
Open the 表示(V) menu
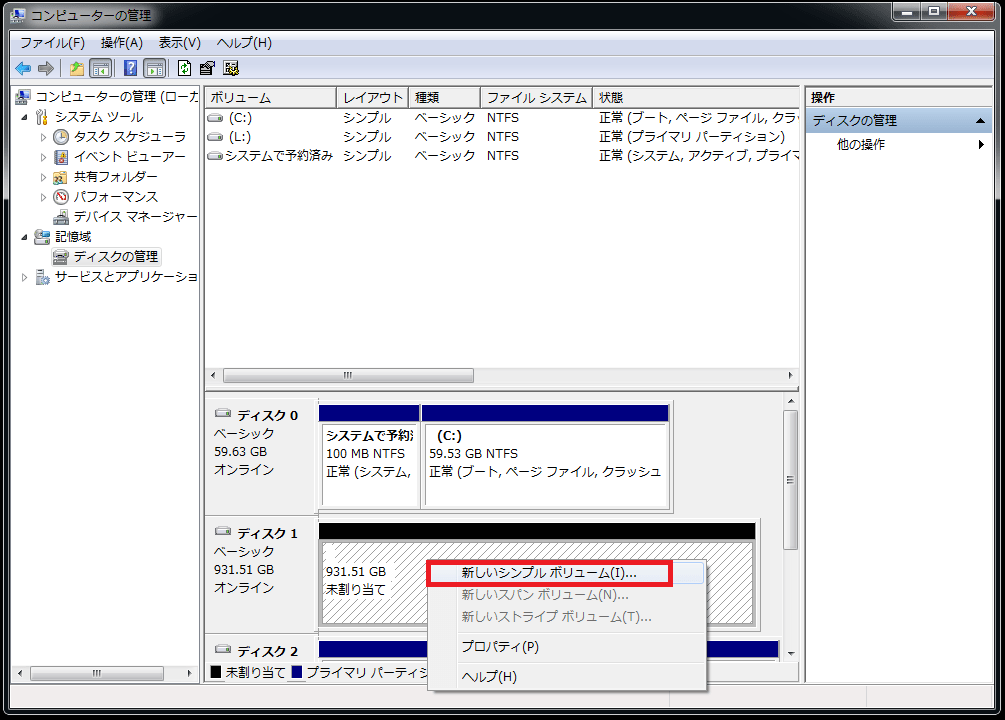click(x=179, y=43)
